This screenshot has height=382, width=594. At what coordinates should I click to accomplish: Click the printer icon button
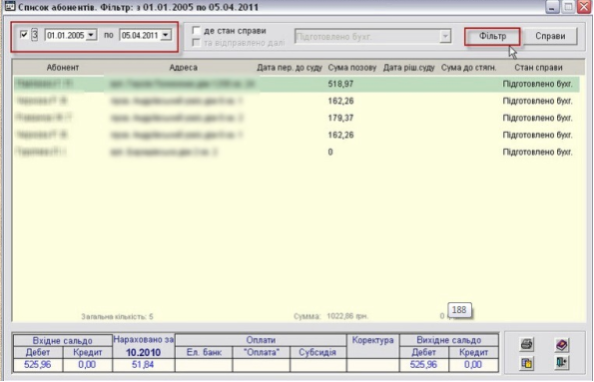[527, 344]
